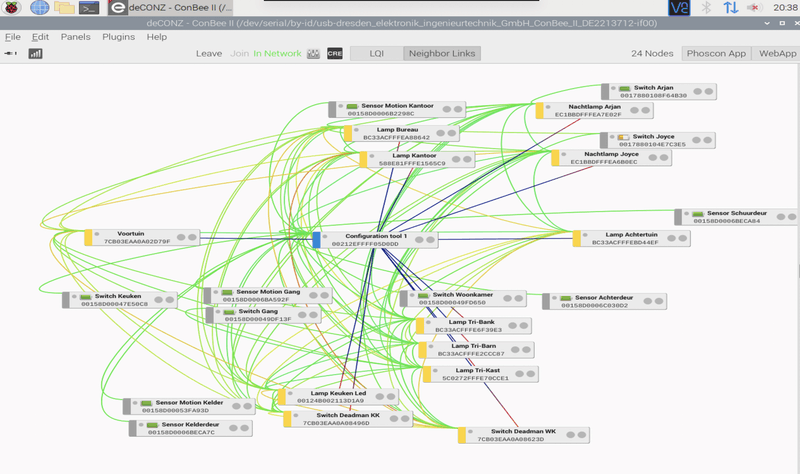Open the file manager folder icon

[x=64, y=8]
